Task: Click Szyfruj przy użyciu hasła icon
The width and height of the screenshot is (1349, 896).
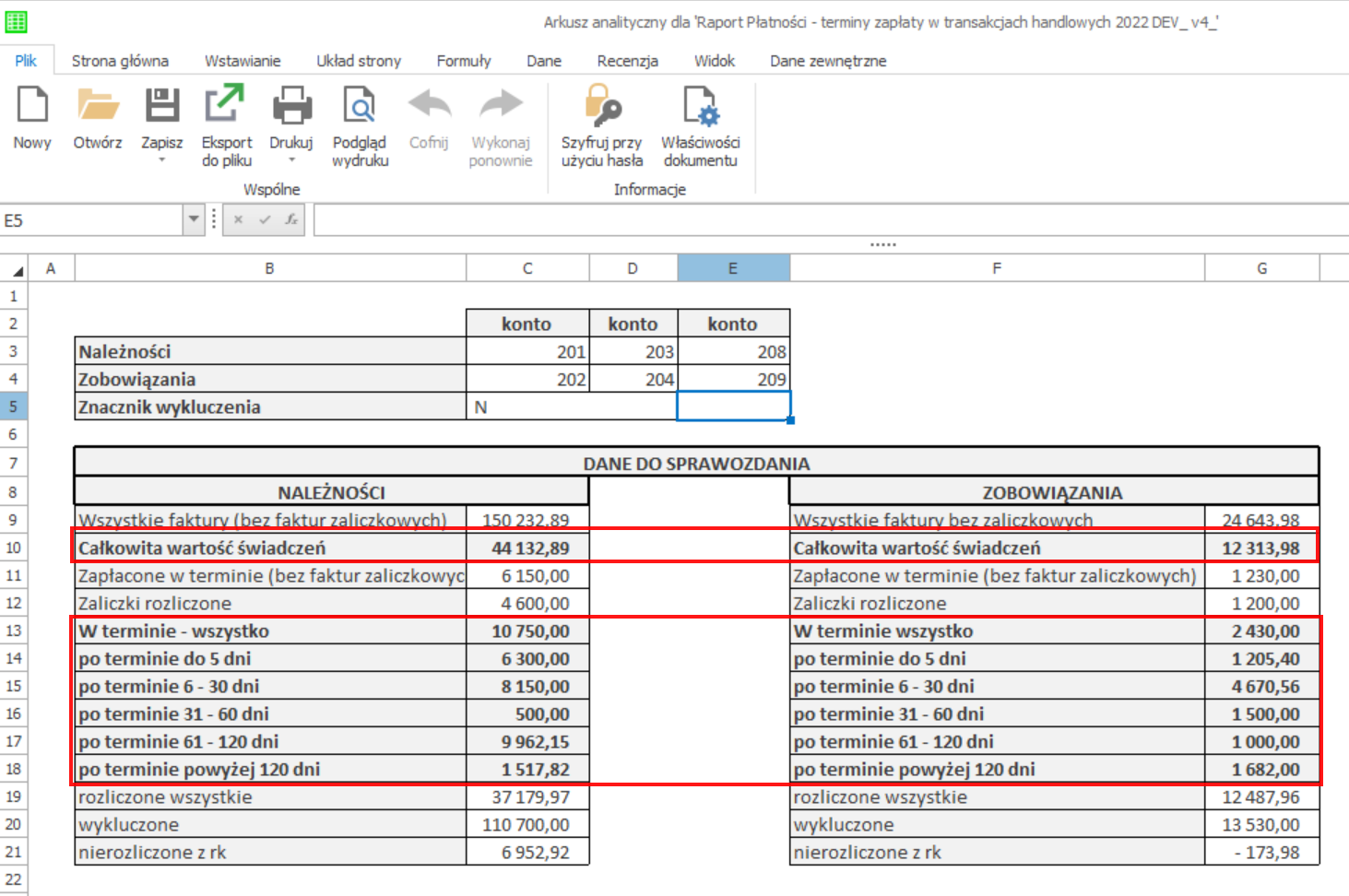Action: [x=602, y=106]
